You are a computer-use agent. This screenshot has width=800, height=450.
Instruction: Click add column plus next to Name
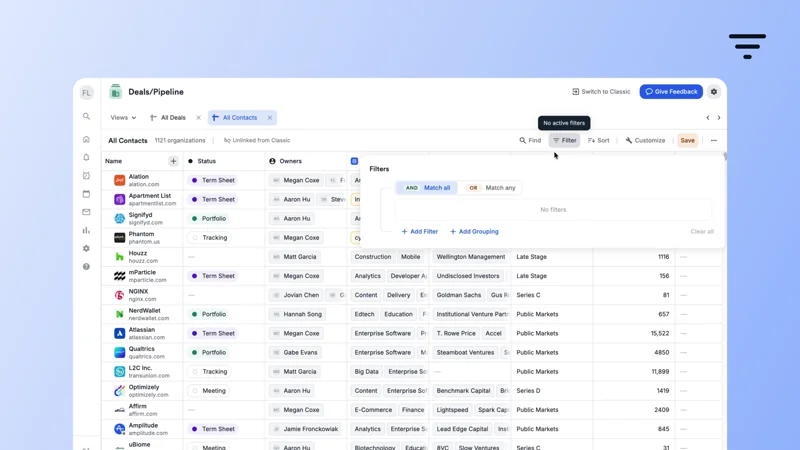click(173, 161)
